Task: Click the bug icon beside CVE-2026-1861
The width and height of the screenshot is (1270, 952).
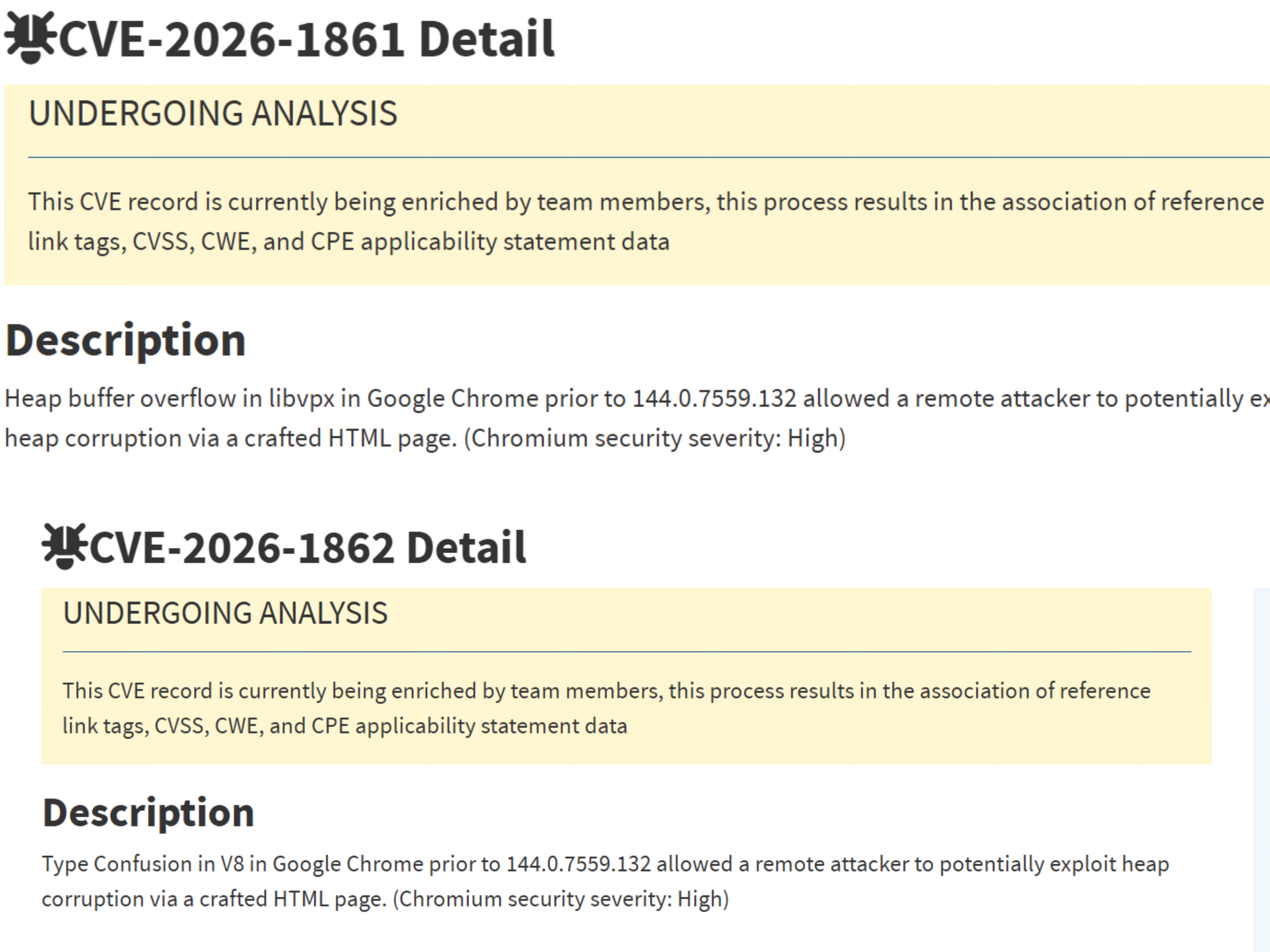Action: coord(30,38)
